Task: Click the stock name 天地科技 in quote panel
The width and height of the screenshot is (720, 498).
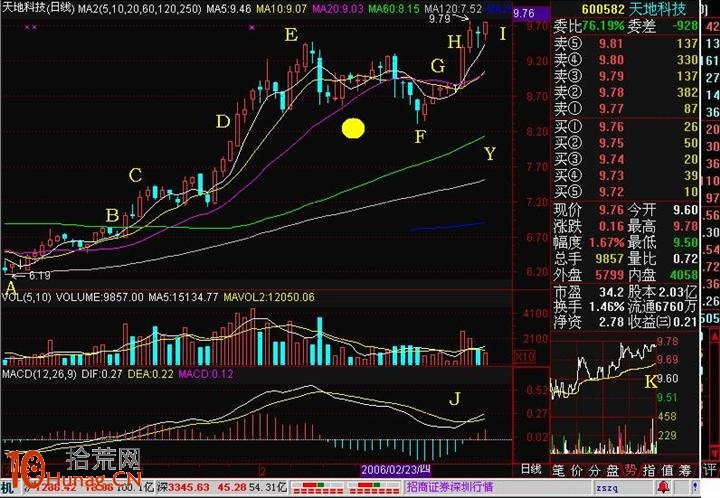Action: tap(657, 9)
